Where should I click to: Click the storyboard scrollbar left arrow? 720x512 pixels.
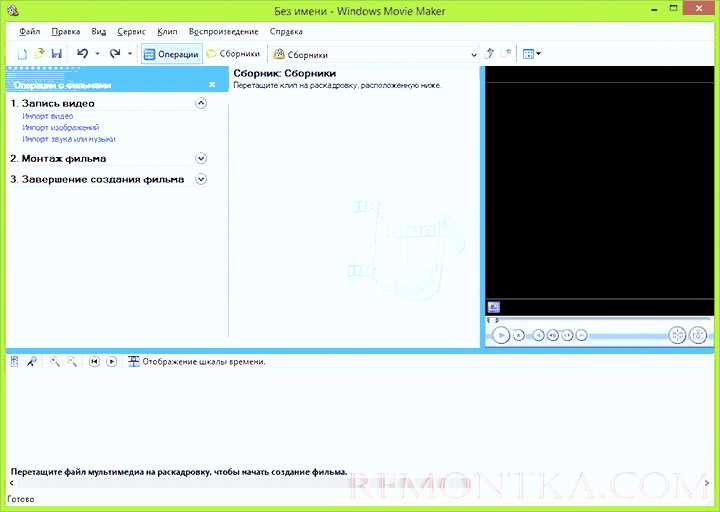tap(11, 483)
